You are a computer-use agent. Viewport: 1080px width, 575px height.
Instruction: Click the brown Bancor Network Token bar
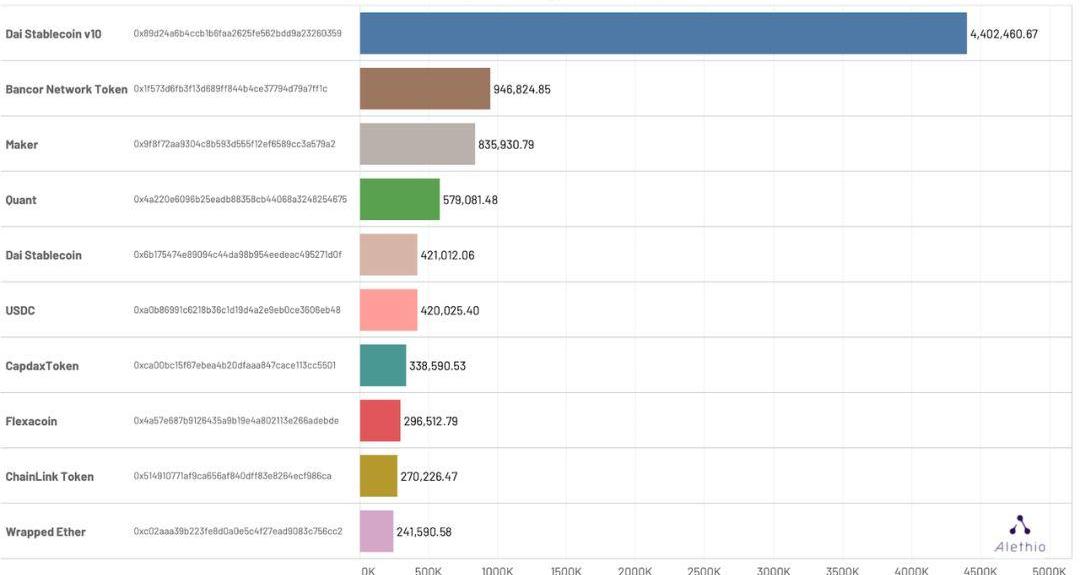point(424,89)
